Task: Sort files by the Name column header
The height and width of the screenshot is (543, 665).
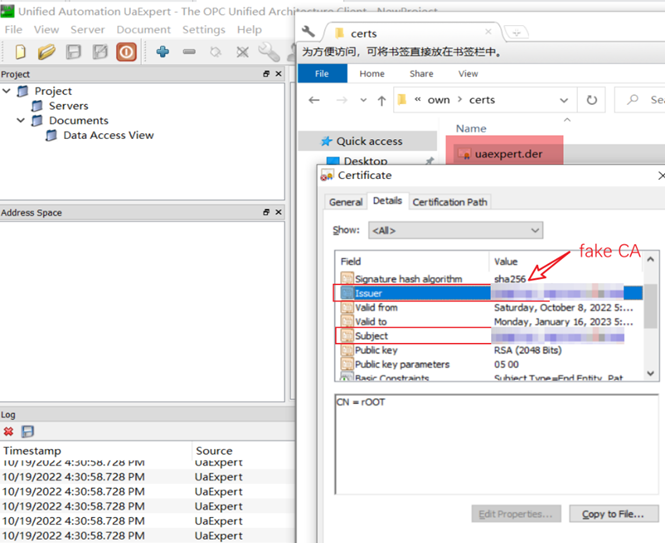Action: (x=471, y=129)
